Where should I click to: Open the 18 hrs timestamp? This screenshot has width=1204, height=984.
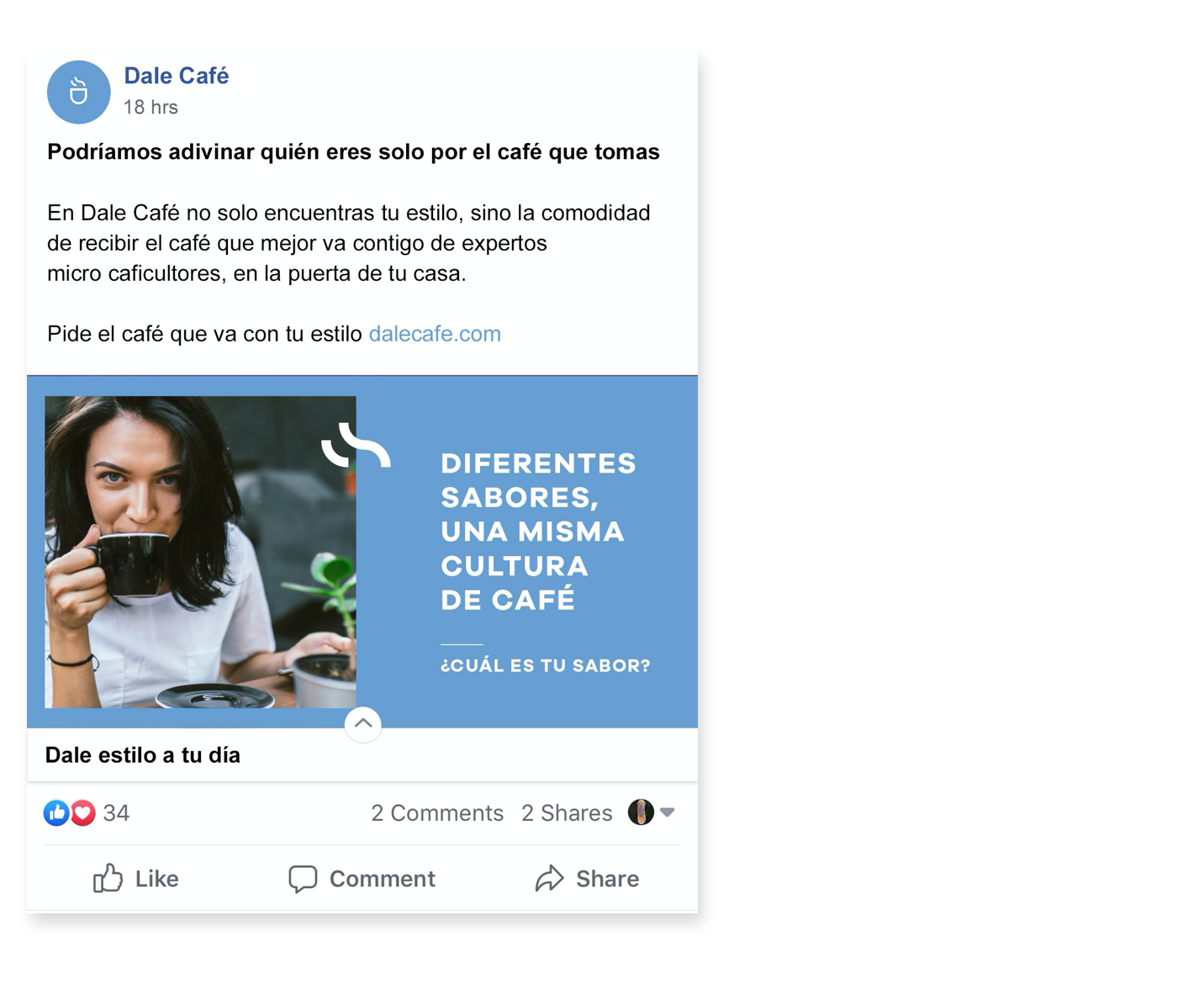pos(150,107)
